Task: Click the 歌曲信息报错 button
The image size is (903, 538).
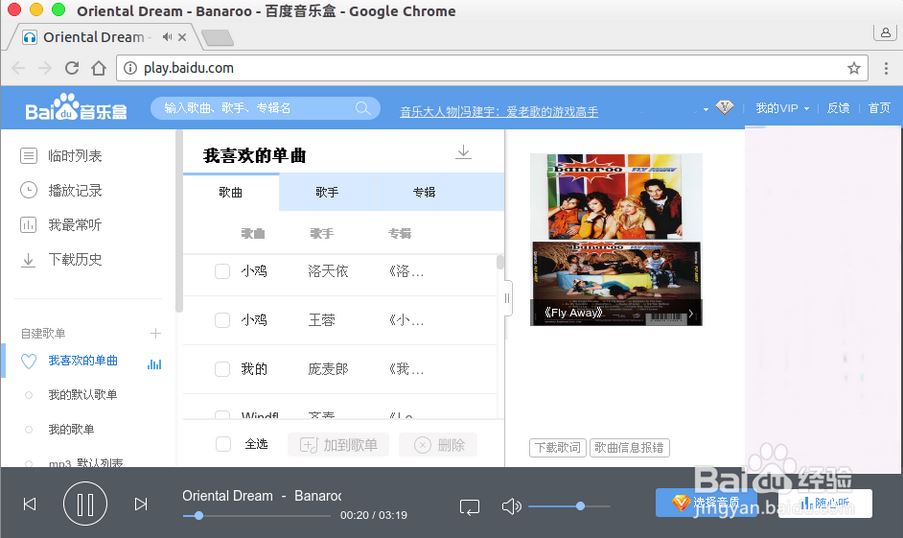Action: (x=629, y=448)
